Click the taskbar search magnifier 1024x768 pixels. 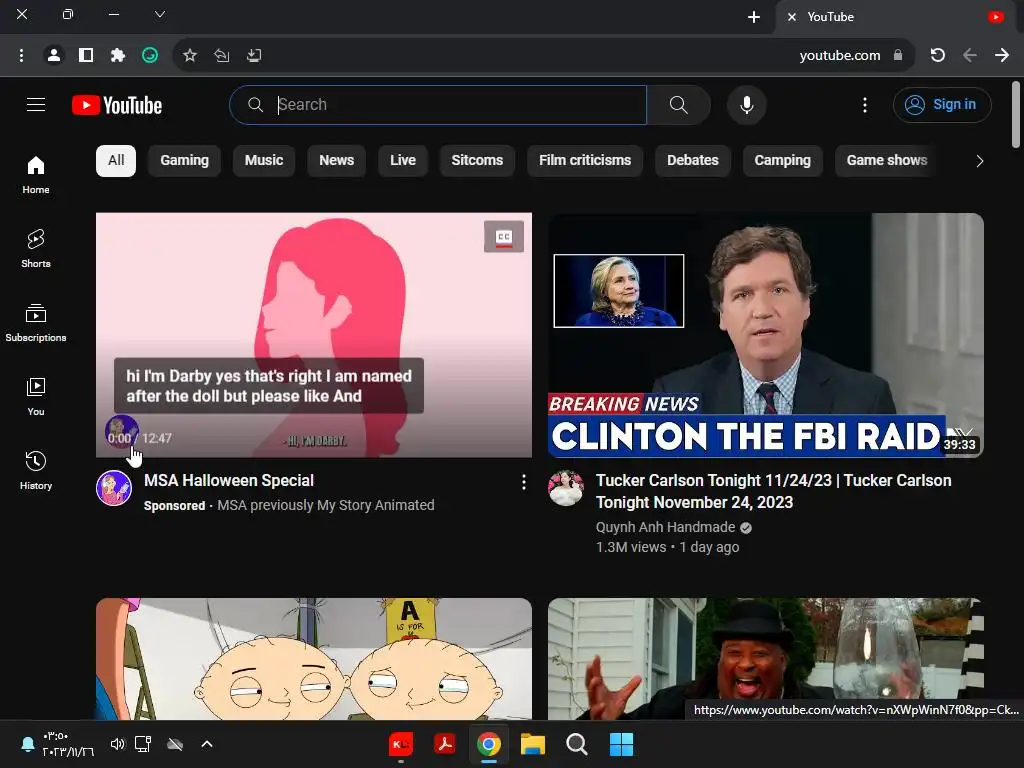pos(577,744)
